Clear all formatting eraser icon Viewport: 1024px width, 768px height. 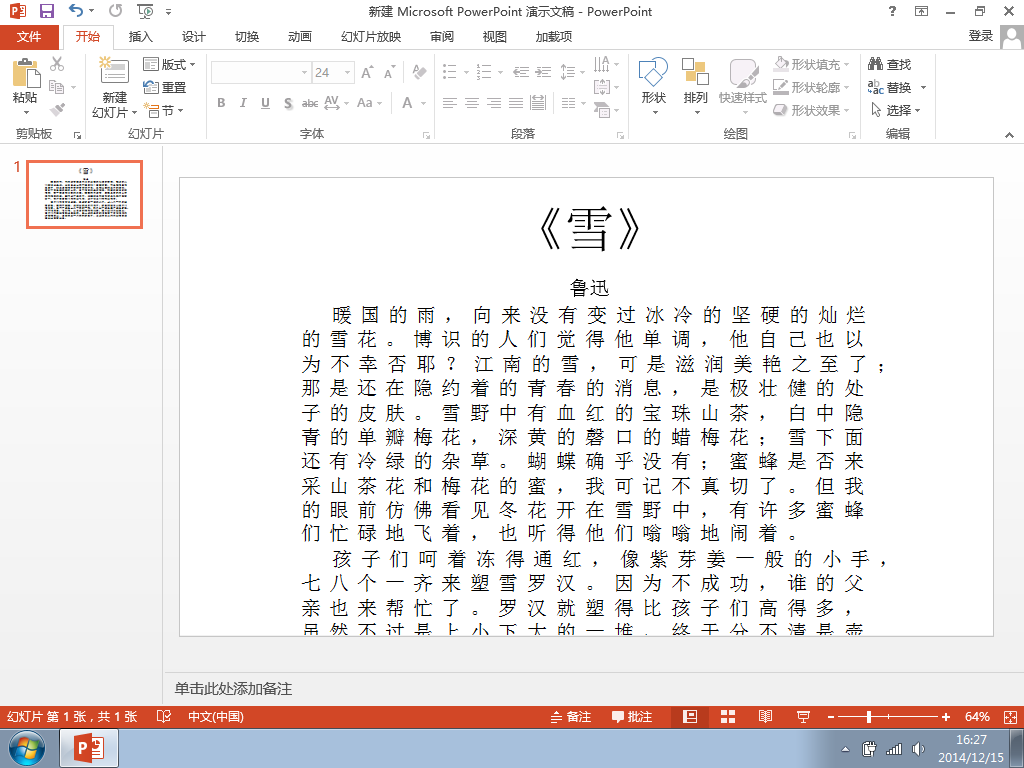click(419, 72)
